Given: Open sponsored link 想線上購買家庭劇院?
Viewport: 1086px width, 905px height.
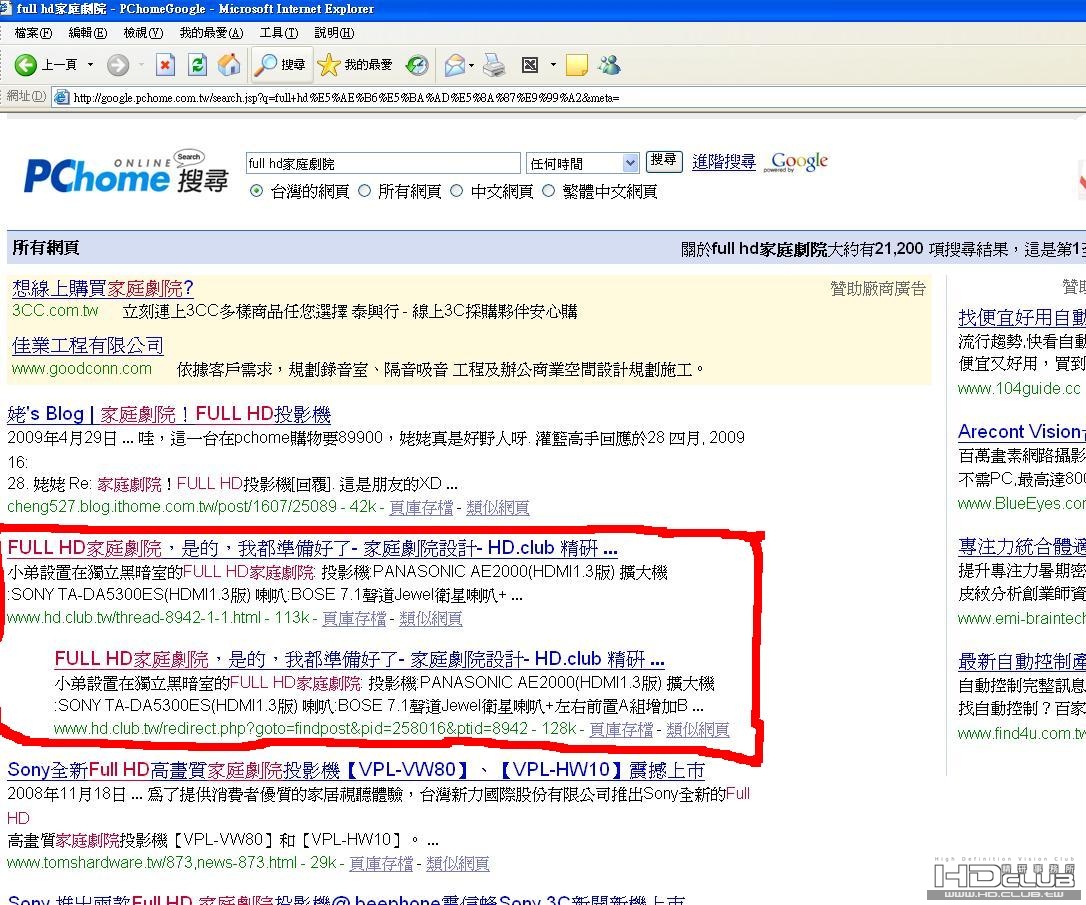Looking at the screenshot, I should [103, 288].
